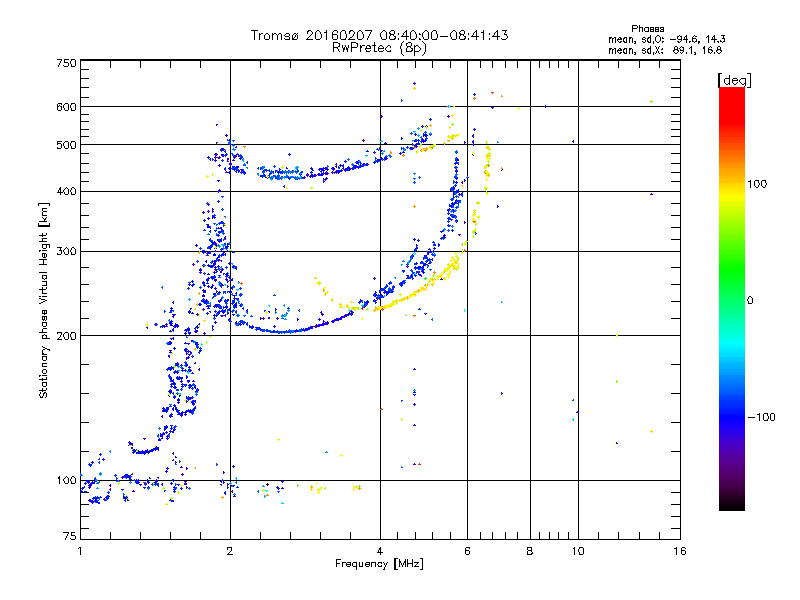Screen dimensions: 800x600
Task: Click the 'Phases' header label
Action: pos(647,29)
